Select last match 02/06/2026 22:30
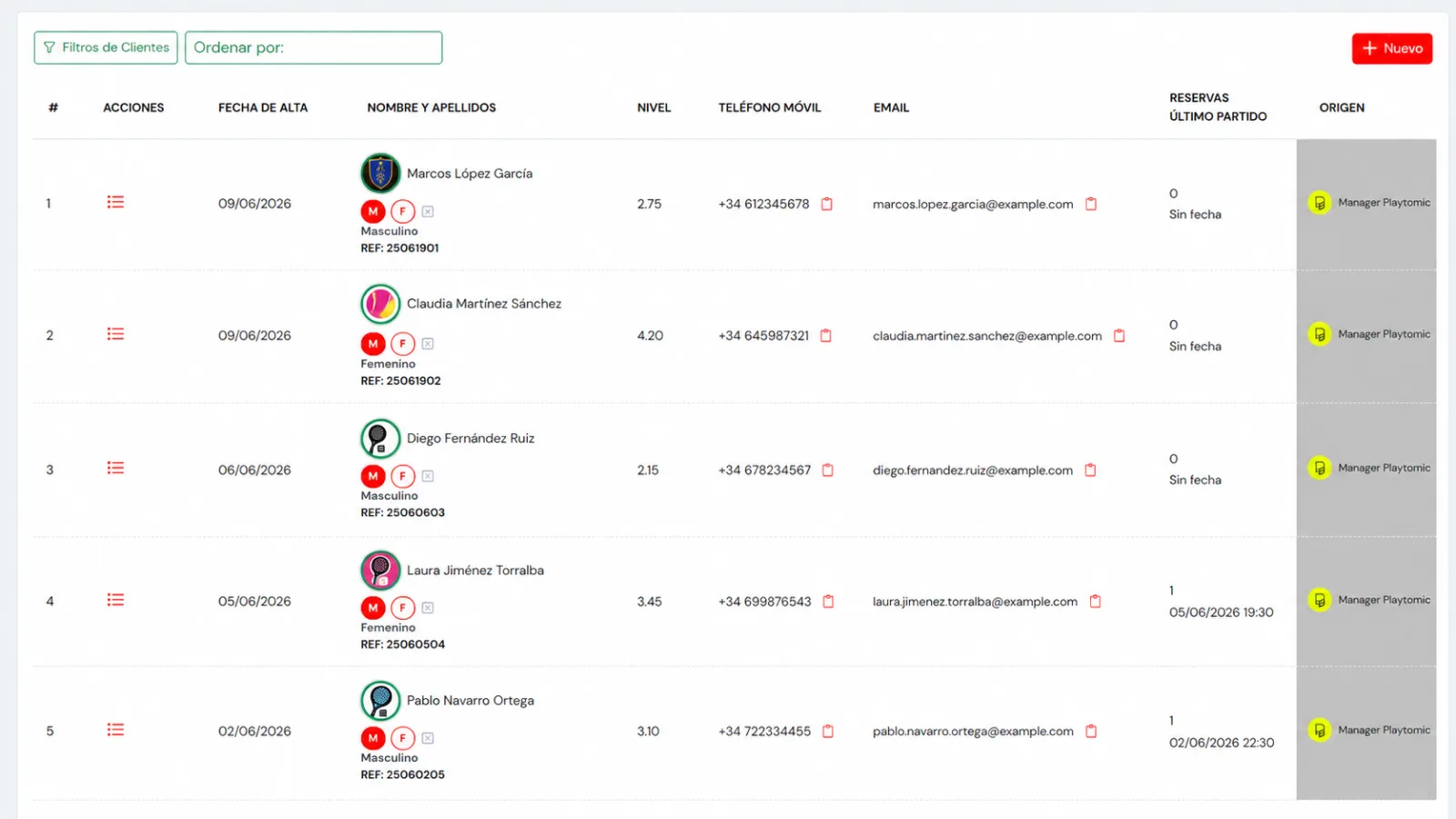This screenshot has width=1456, height=819. [x=1221, y=743]
